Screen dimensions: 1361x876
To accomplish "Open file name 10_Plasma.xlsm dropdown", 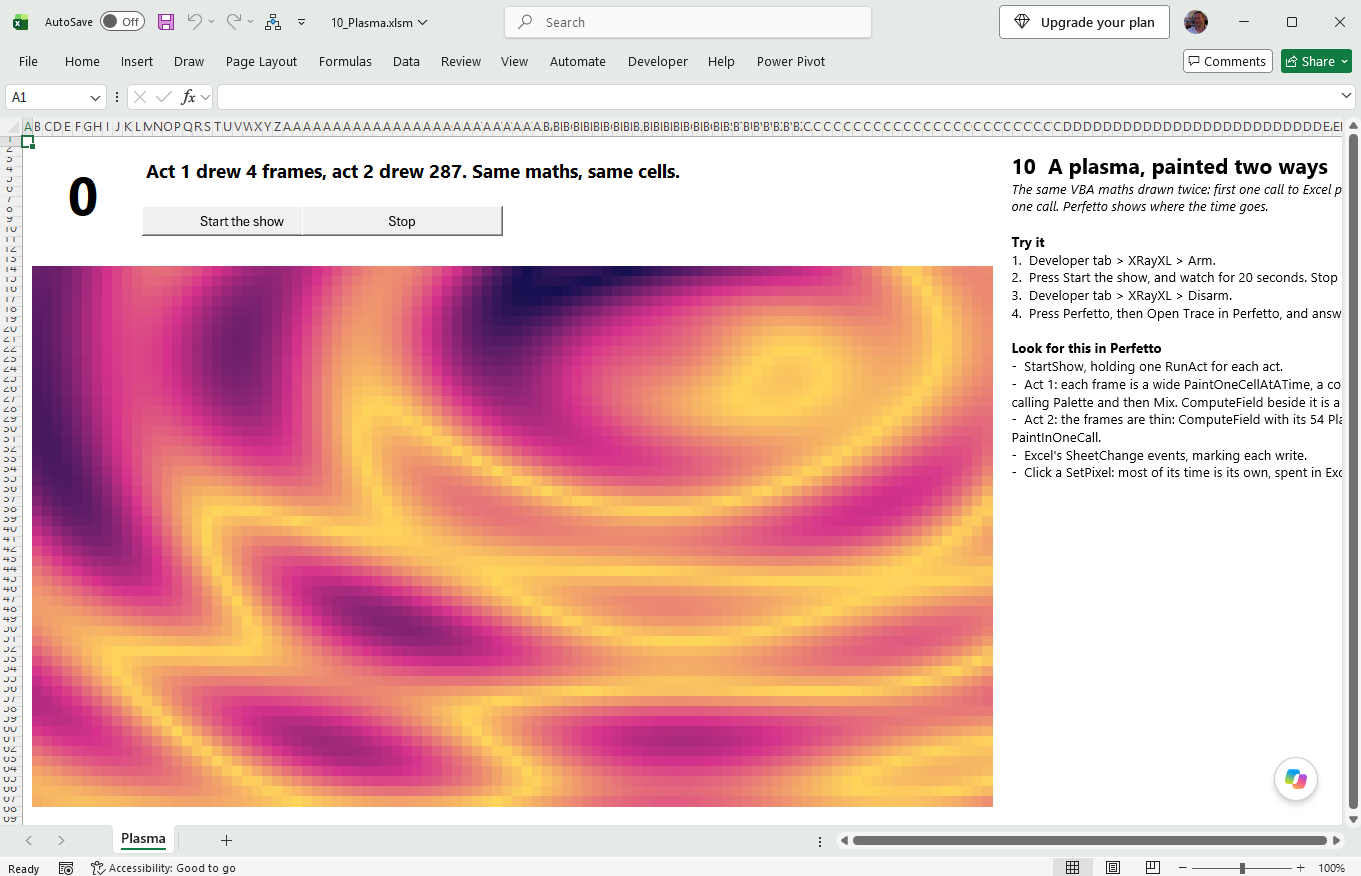I will [379, 22].
